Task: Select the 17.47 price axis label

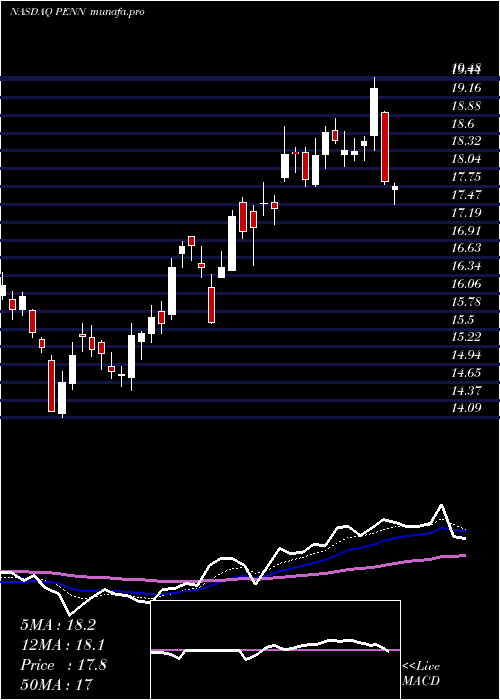Action: pyautogui.click(x=466, y=195)
